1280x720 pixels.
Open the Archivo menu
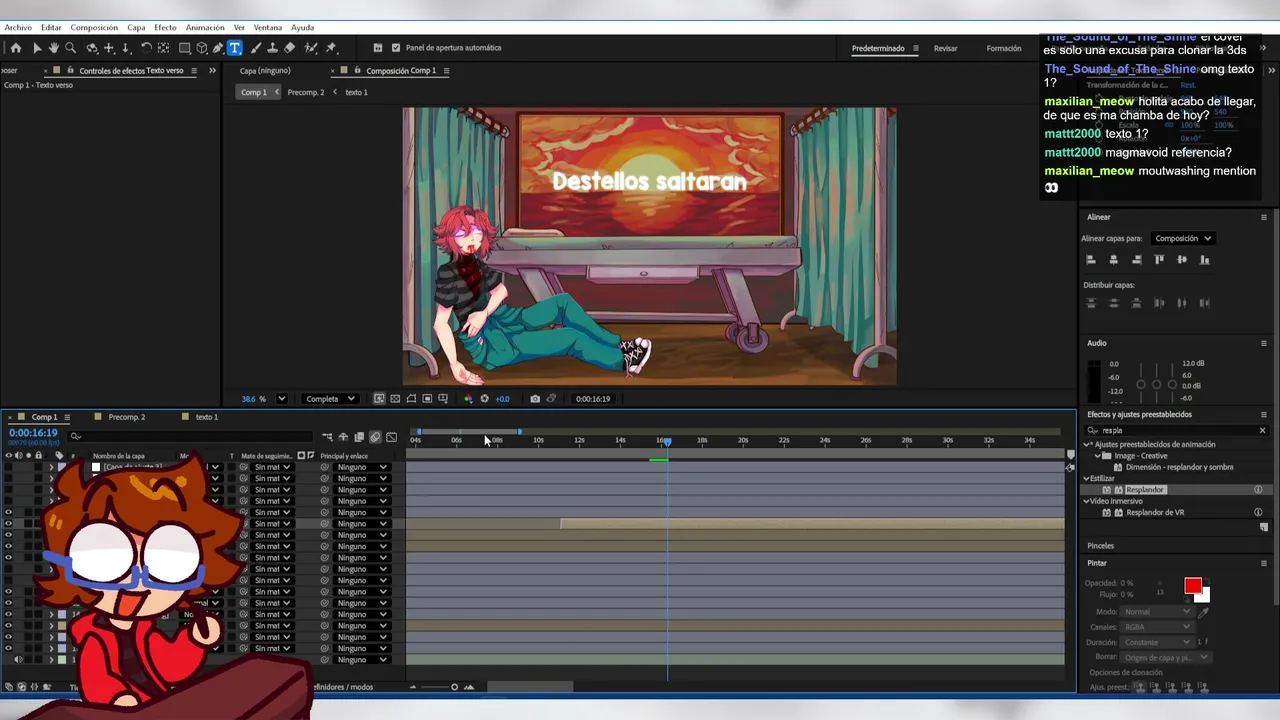pyautogui.click(x=18, y=27)
